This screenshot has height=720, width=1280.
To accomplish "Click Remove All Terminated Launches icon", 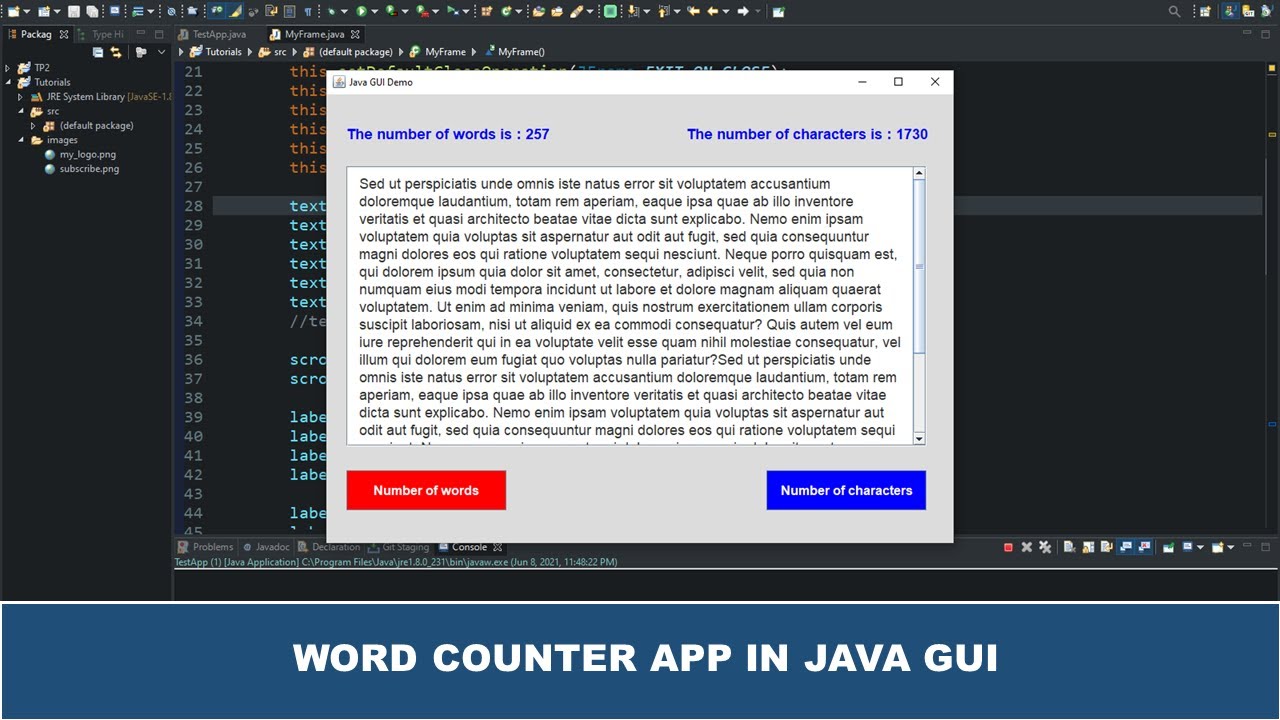I will [x=1045, y=547].
